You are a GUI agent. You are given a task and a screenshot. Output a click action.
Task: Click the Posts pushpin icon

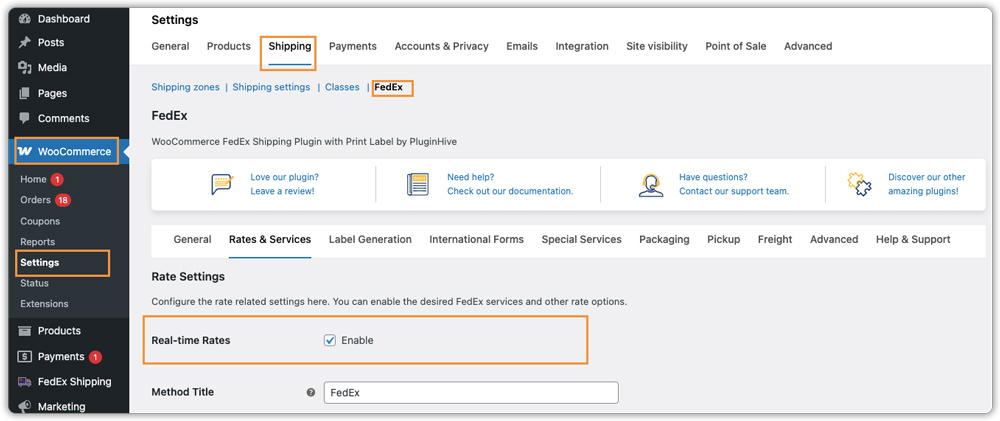click(24, 43)
